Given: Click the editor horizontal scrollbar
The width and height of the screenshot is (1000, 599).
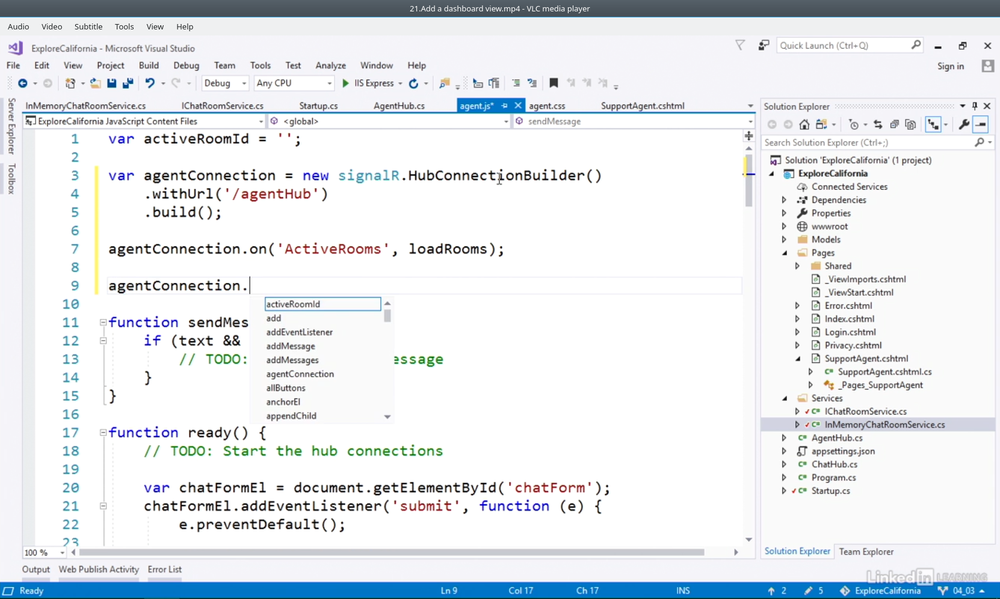Looking at the screenshot, I should [392, 552].
